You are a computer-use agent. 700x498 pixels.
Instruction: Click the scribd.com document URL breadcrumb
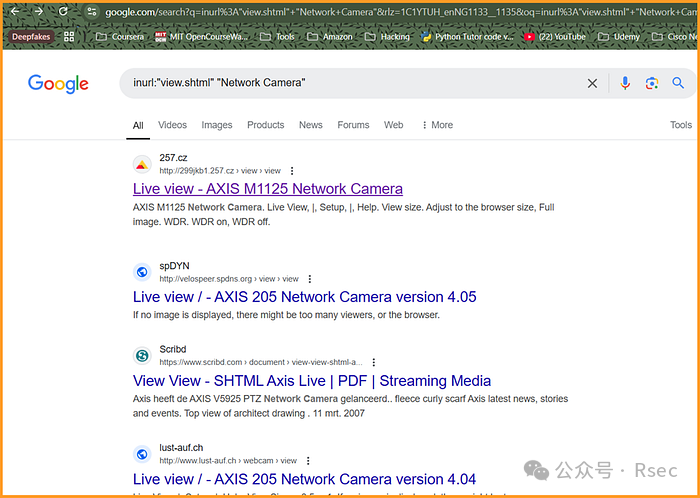(x=261, y=362)
